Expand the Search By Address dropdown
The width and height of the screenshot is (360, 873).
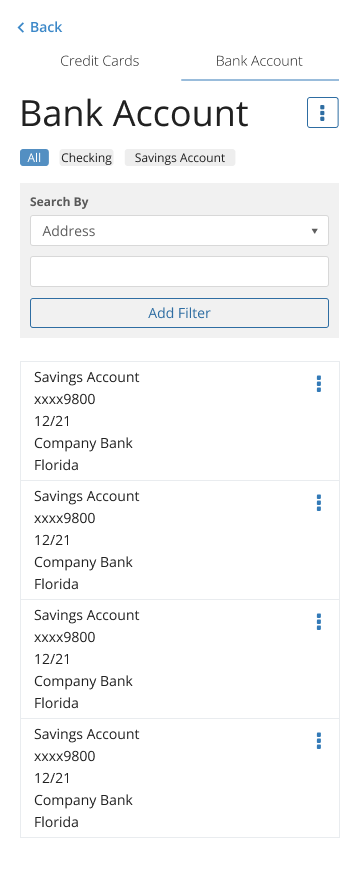179,230
